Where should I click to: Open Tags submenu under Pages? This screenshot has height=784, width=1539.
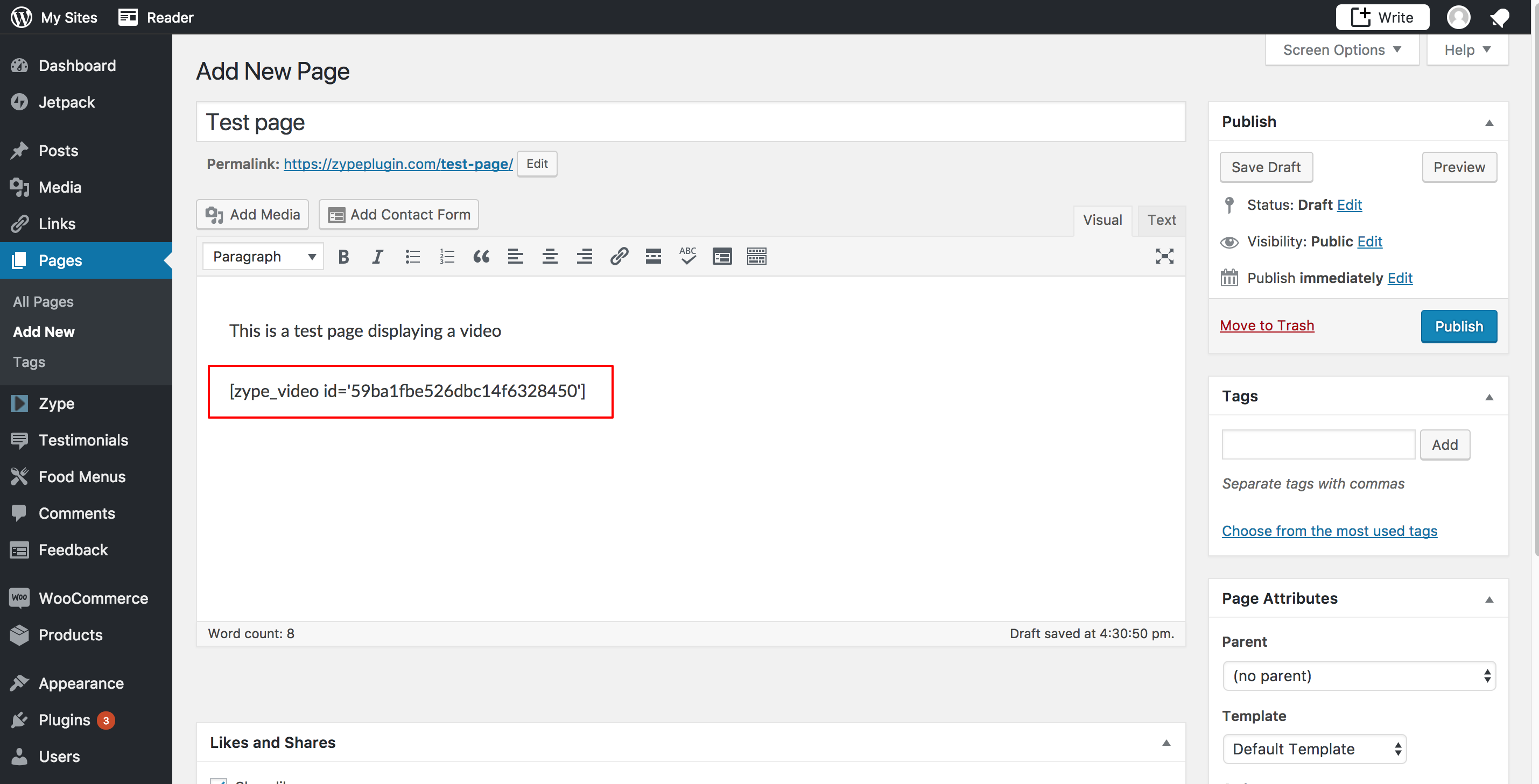[x=29, y=362]
